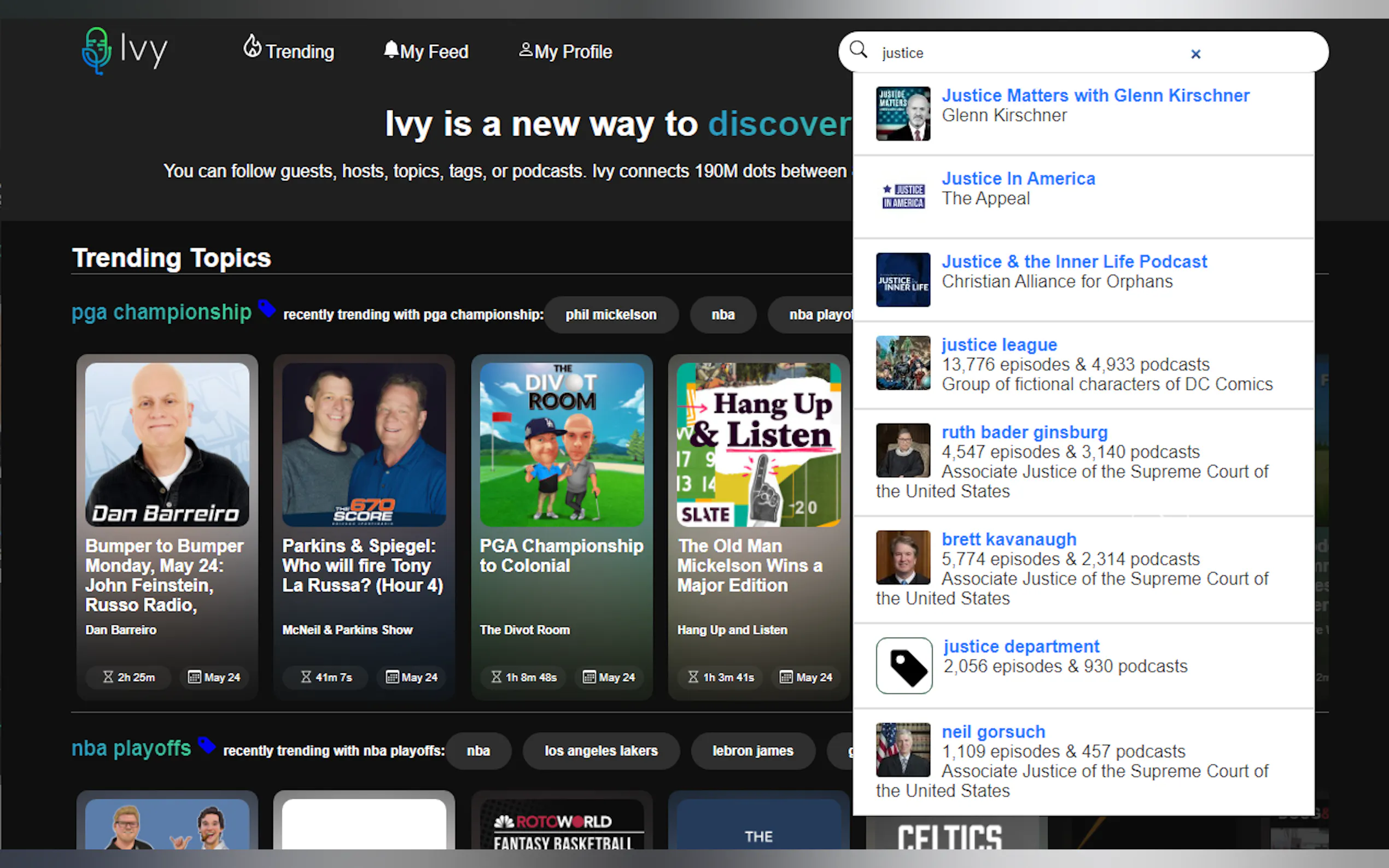Click blue tag icon beside nba playoffs

[x=206, y=745]
